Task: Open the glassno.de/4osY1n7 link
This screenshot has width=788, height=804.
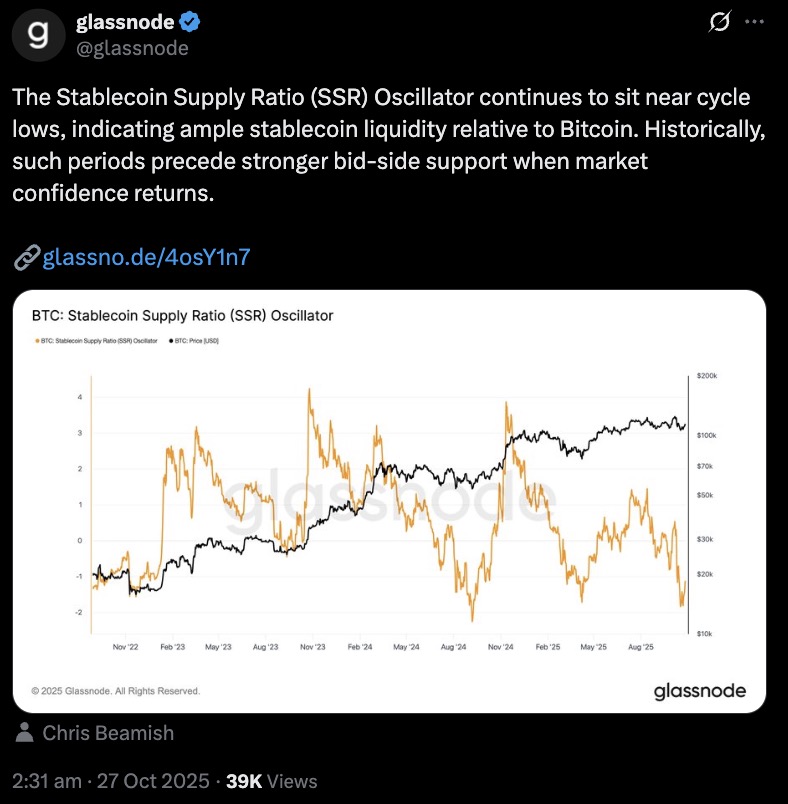Action: coord(145,257)
